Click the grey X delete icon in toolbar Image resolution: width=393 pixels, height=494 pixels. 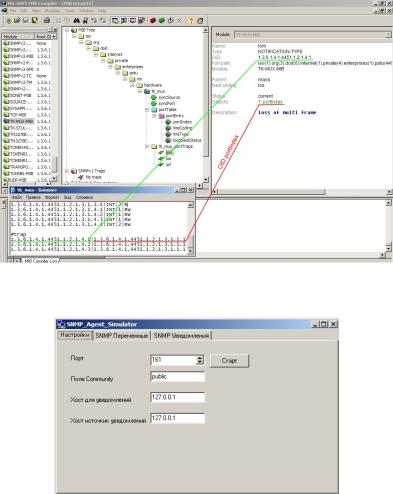179,21
